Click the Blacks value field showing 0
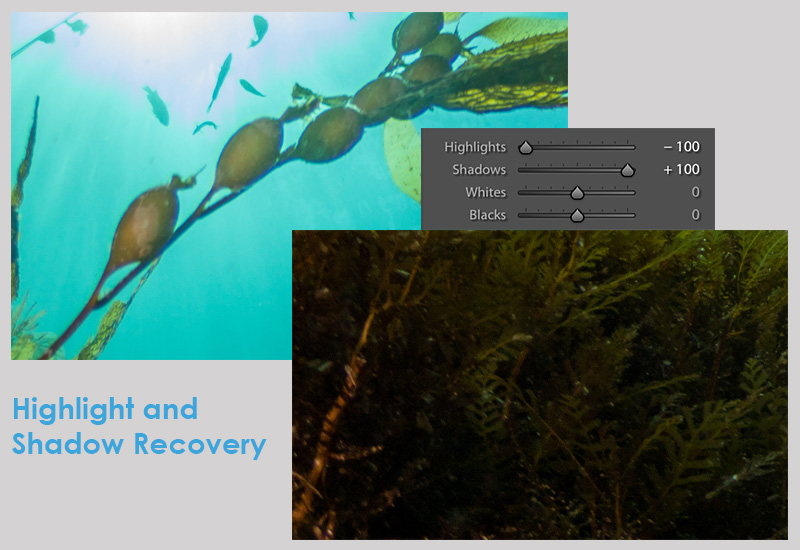Image resolution: width=800 pixels, height=550 pixels. [x=695, y=215]
